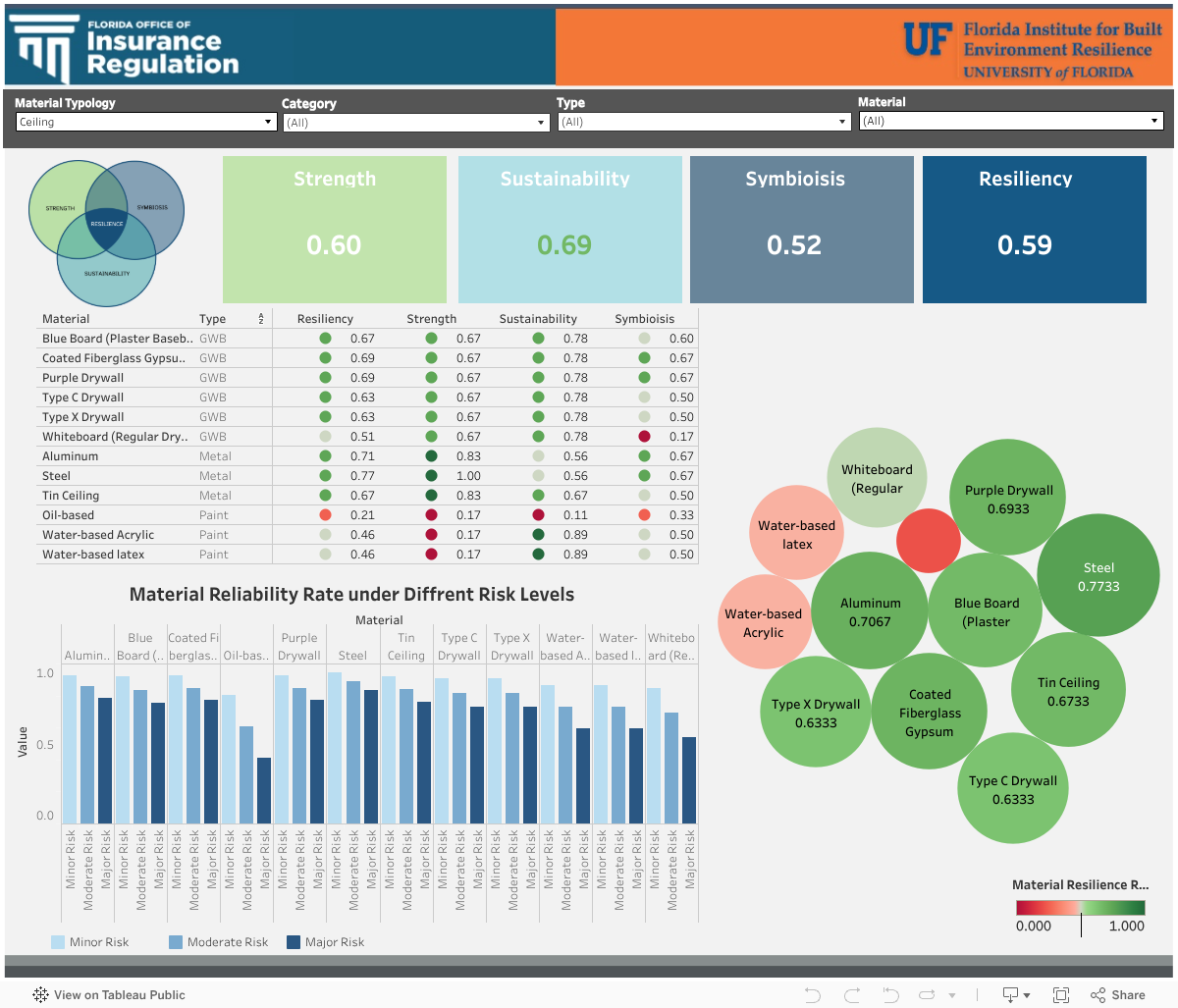The image size is (1178, 1008).
Task: Click the Material Reliability Rate chart title
Action: [x=351, y=594]
